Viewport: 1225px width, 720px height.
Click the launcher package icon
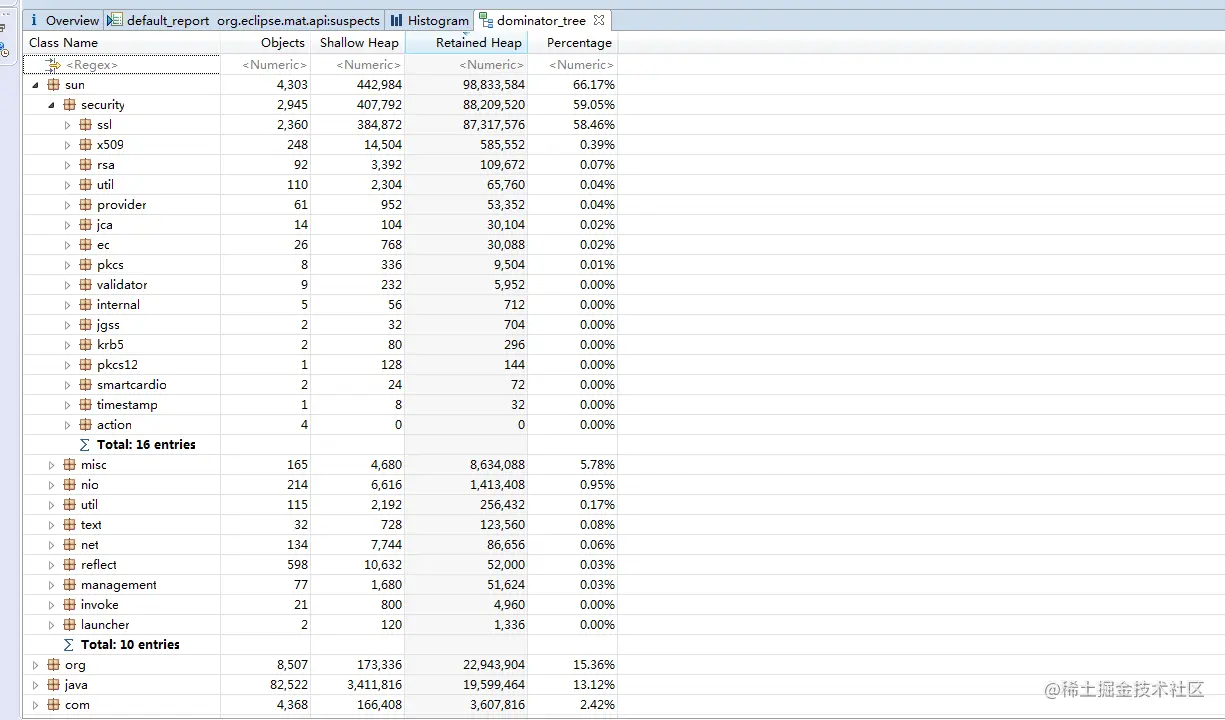69,625
